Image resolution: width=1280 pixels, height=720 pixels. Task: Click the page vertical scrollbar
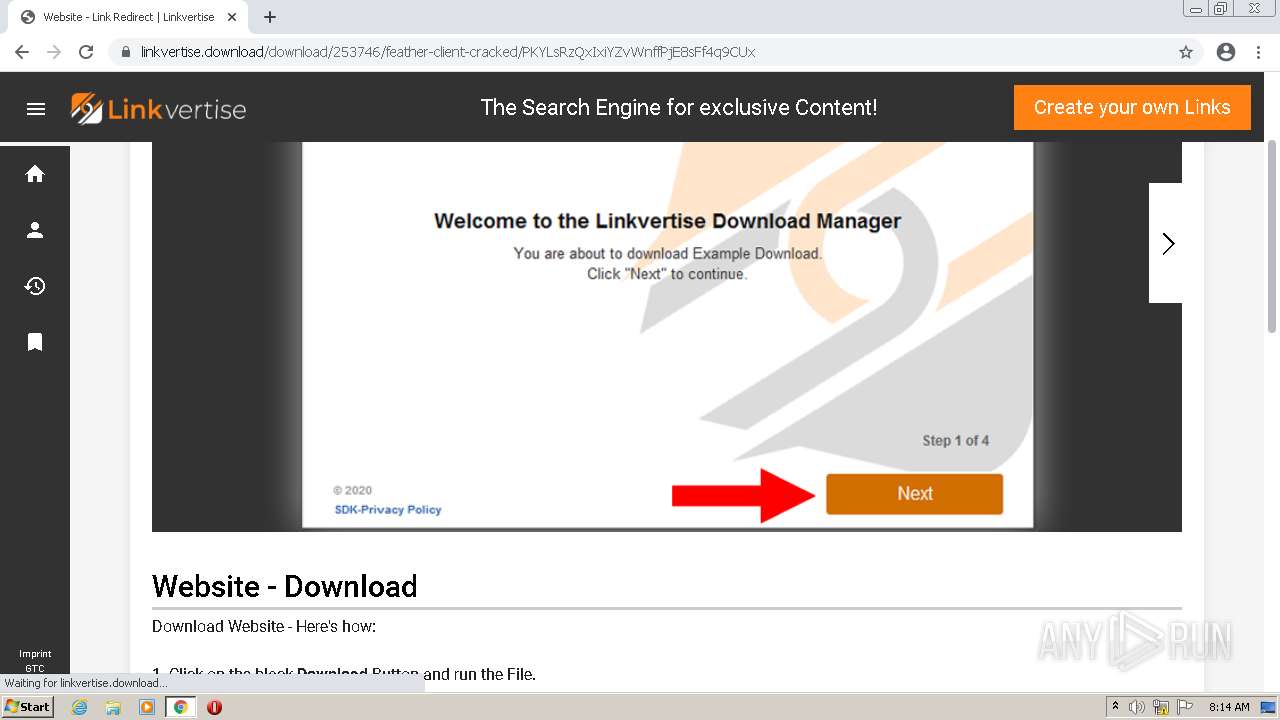(x=1272, y=236)
